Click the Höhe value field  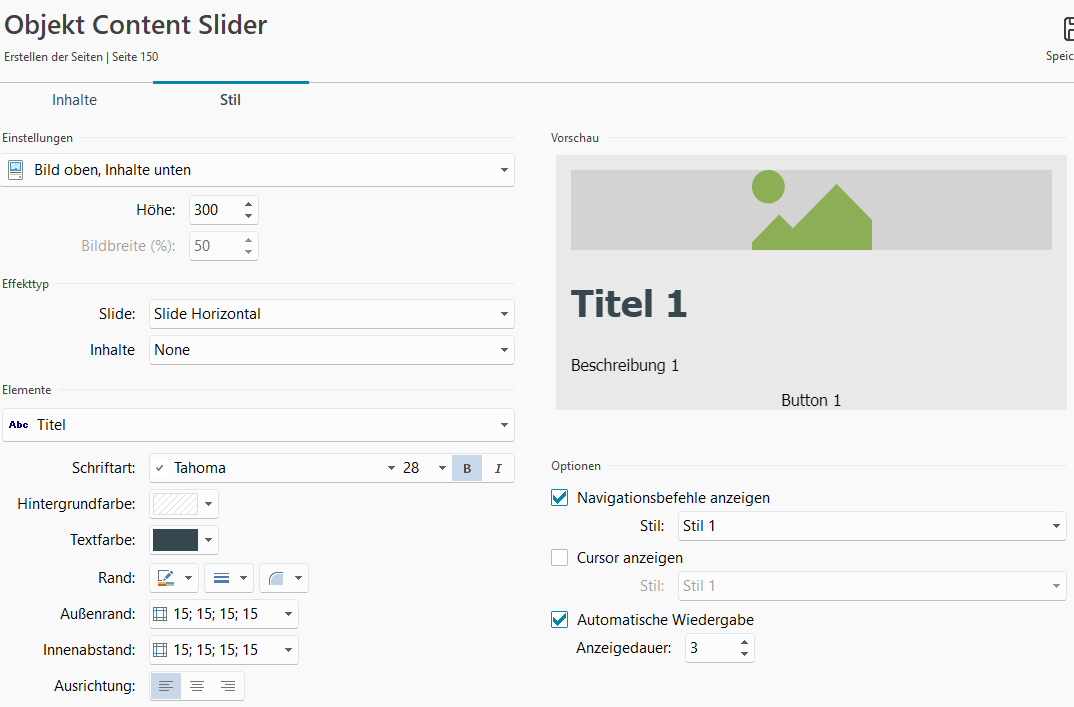coord(214,210)
